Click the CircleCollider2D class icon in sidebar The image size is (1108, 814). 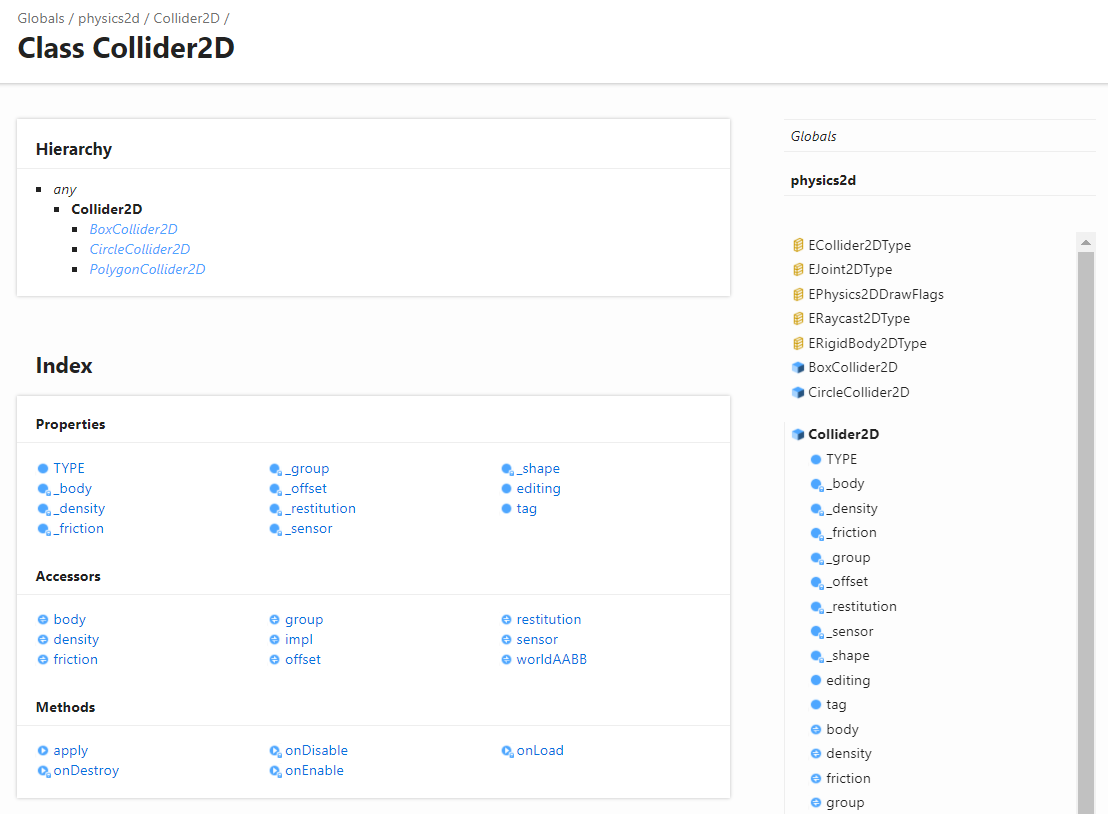click(798, 392)
